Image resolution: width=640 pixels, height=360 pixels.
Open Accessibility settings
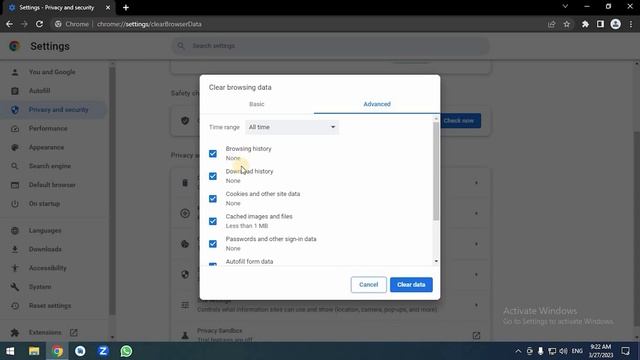(47, 268)
